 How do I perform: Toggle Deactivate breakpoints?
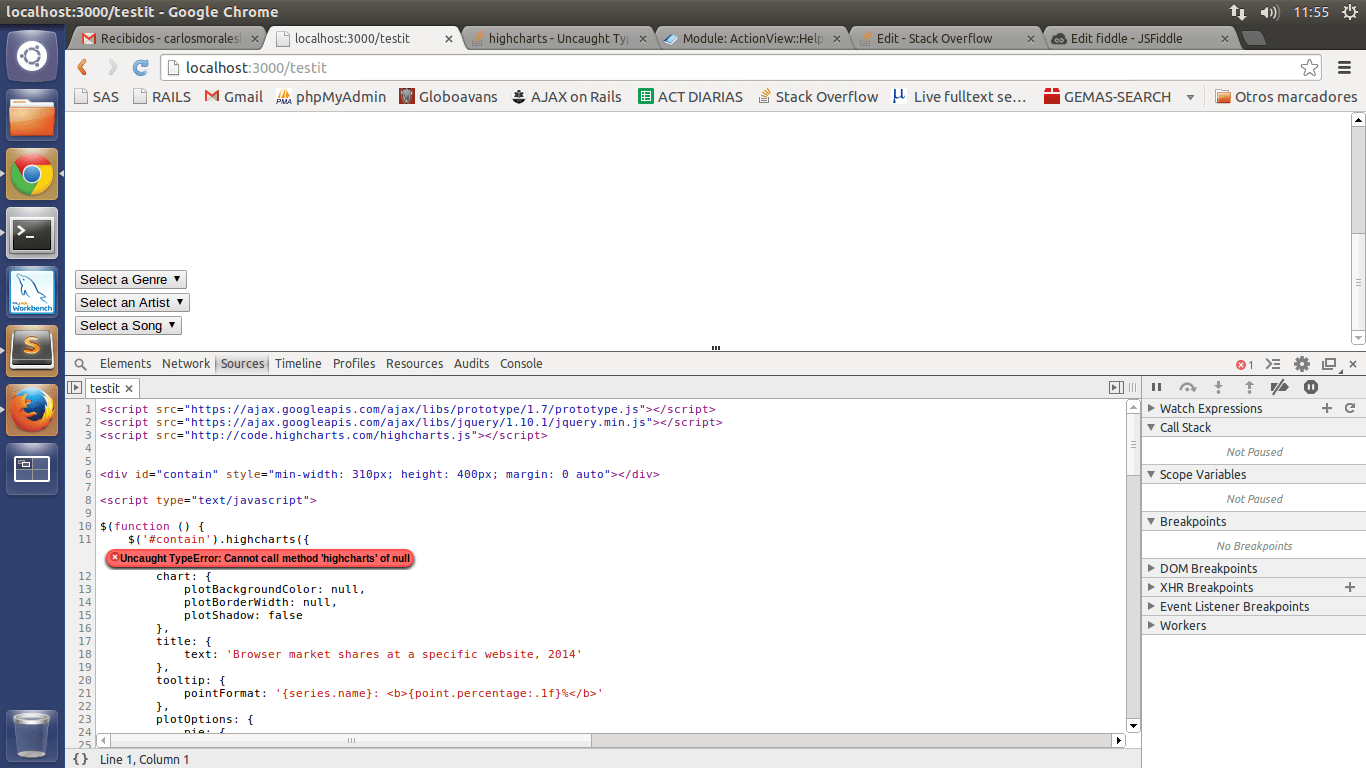click(1279, 388)
